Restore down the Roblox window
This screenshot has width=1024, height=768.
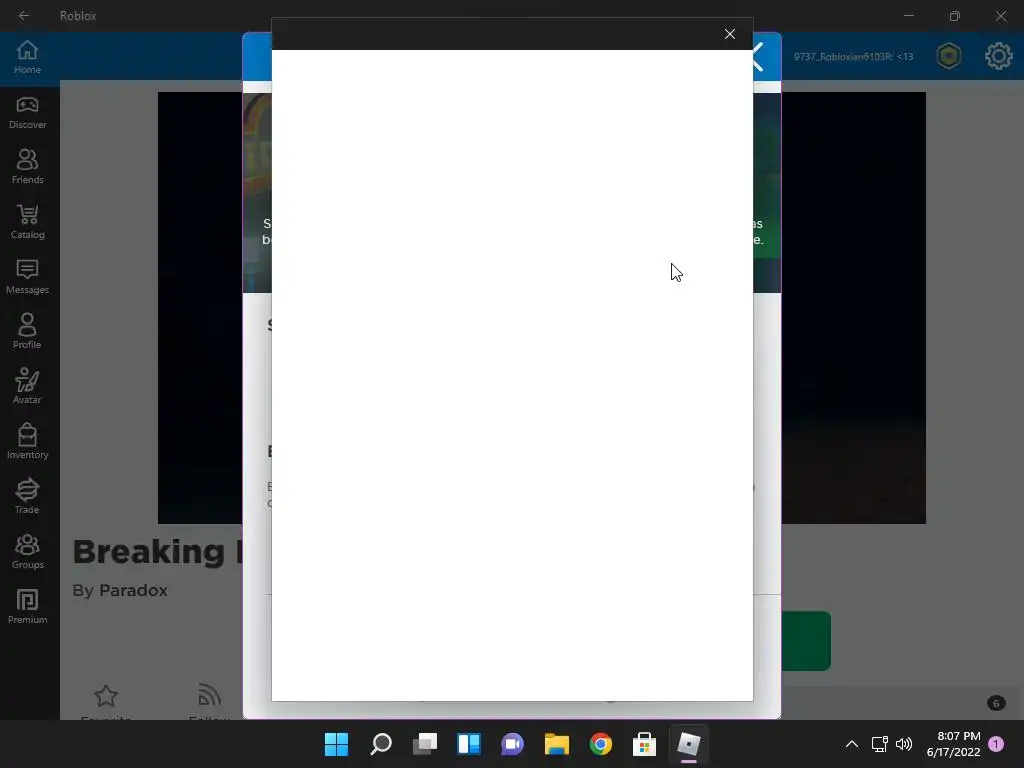[955, 16]
